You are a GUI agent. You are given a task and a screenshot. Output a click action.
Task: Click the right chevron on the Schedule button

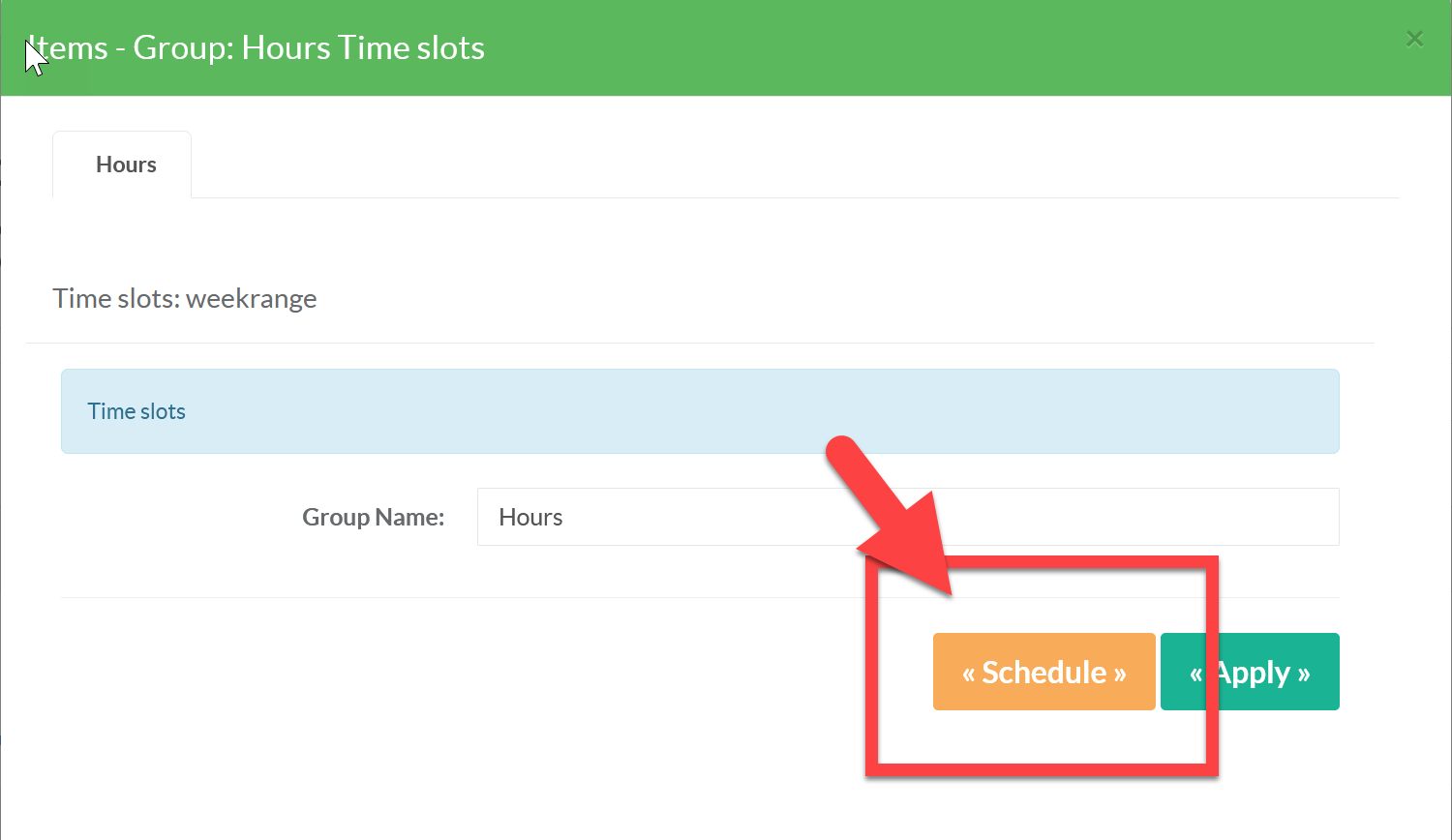(1120, 674)
